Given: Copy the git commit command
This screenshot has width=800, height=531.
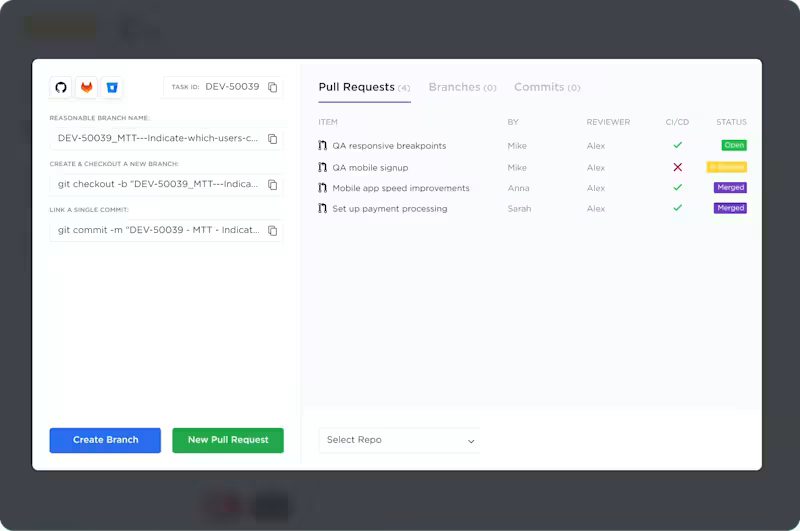Looking at the screenshot, I should (273, 231).
